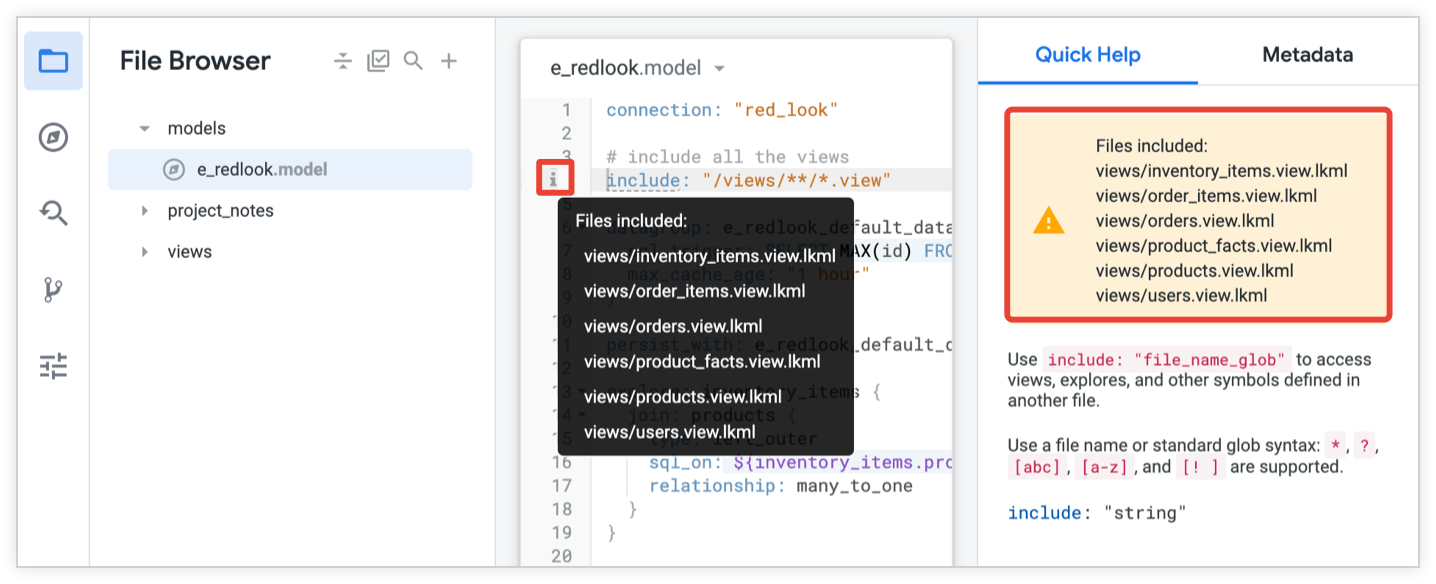The height and width of the screenshot is (584, 1436).
Task: Click the collapse all folders icon
Action: tap(343, 61)
